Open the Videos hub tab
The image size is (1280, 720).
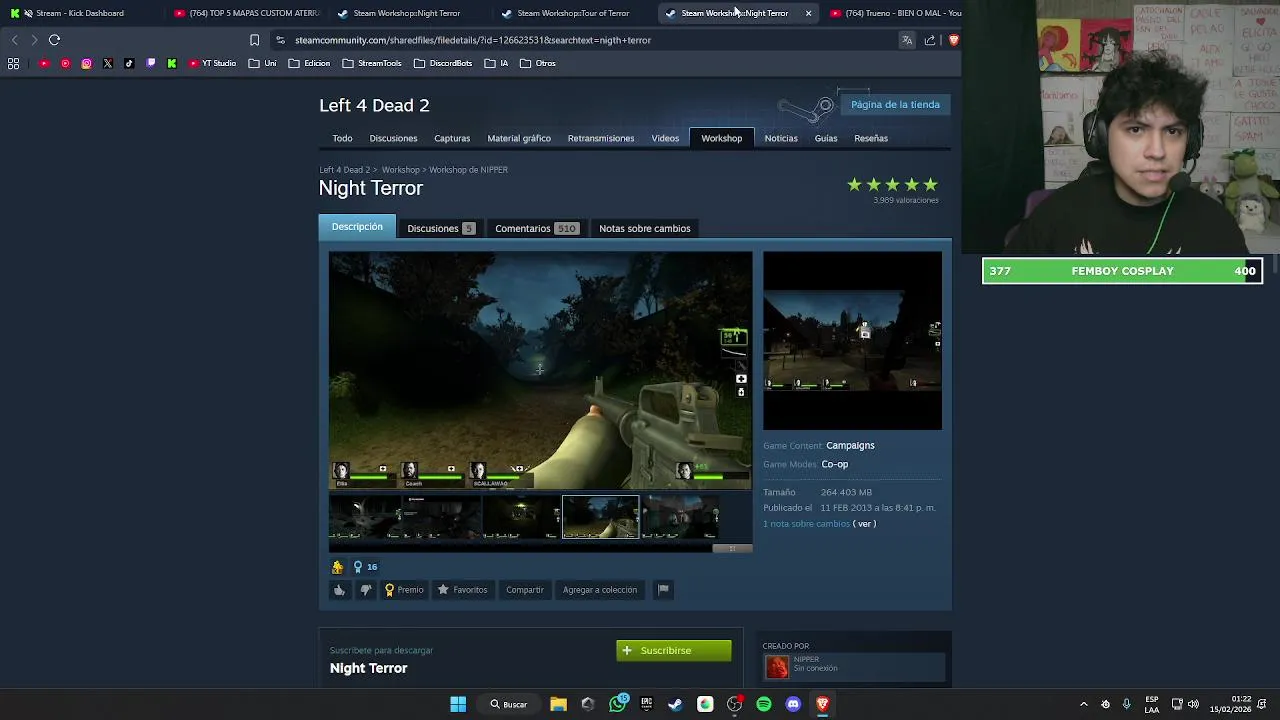(665, 138)
